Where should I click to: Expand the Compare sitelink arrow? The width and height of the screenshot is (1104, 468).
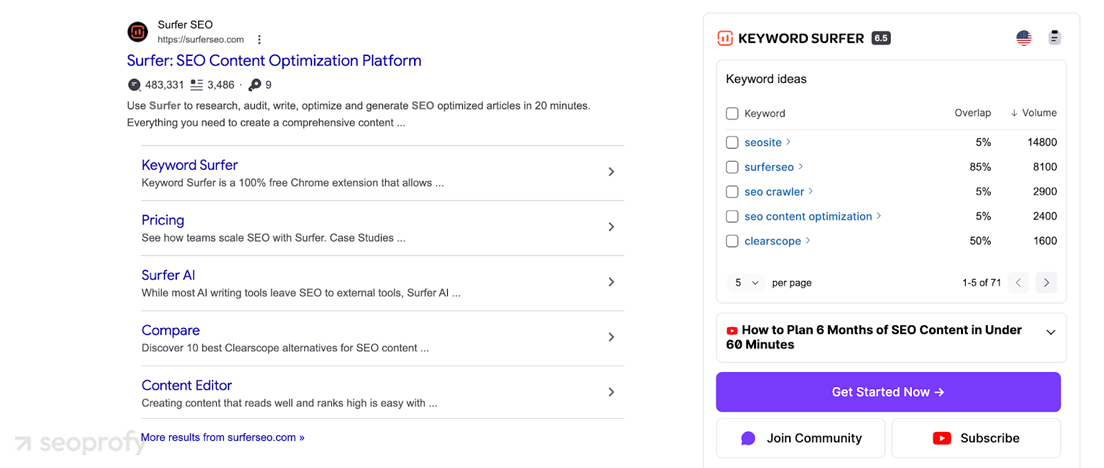point(611,337)
